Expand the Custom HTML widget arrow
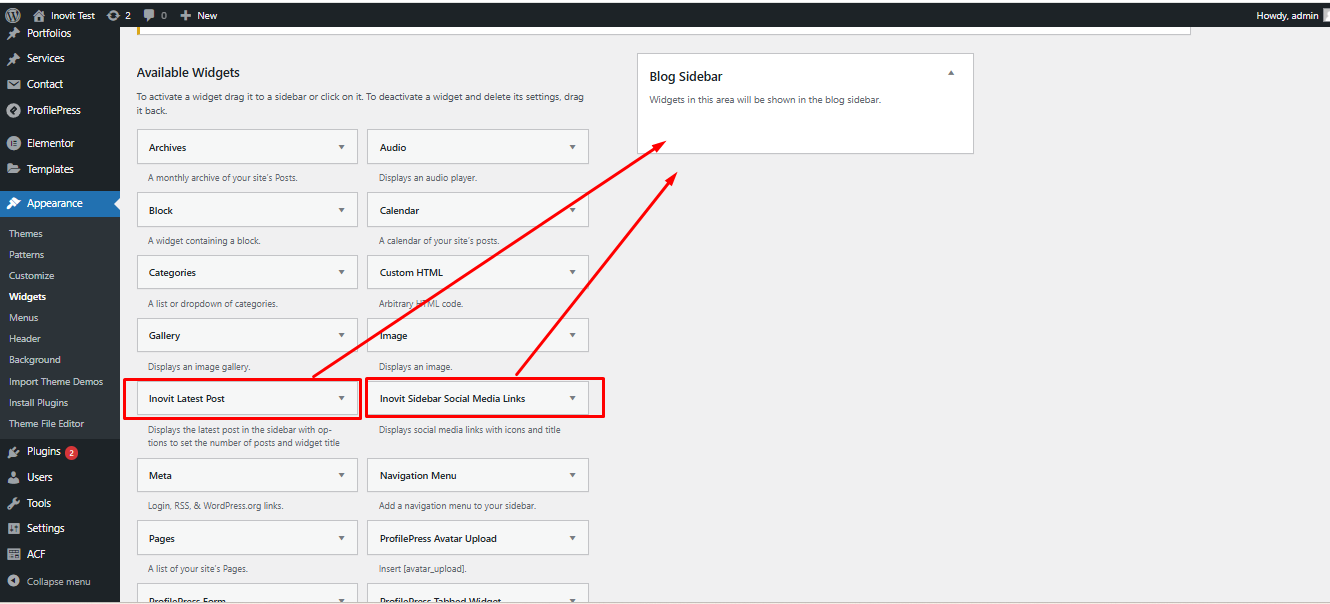Screen dimensions: 1330x604 [x=573, y=272]
